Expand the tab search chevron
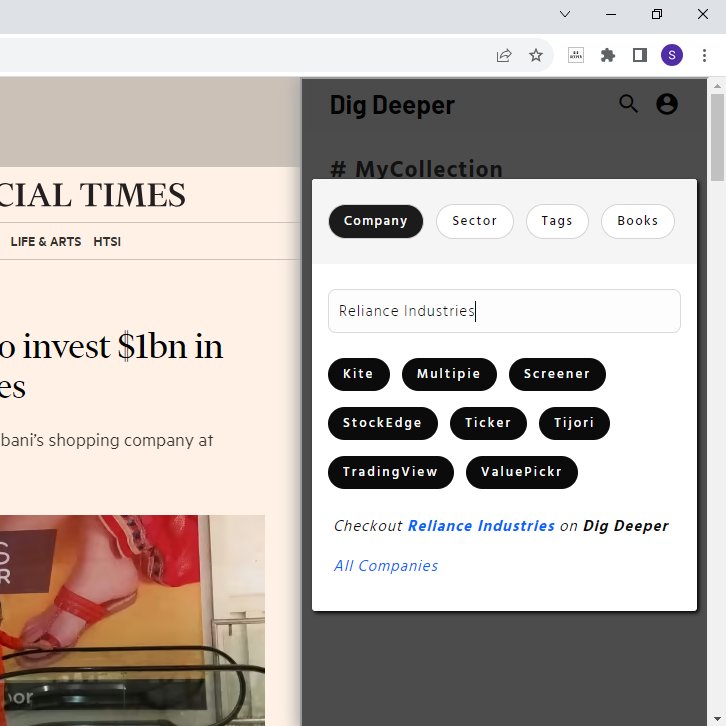Screen dimensions: 726x726 (564, 14)
